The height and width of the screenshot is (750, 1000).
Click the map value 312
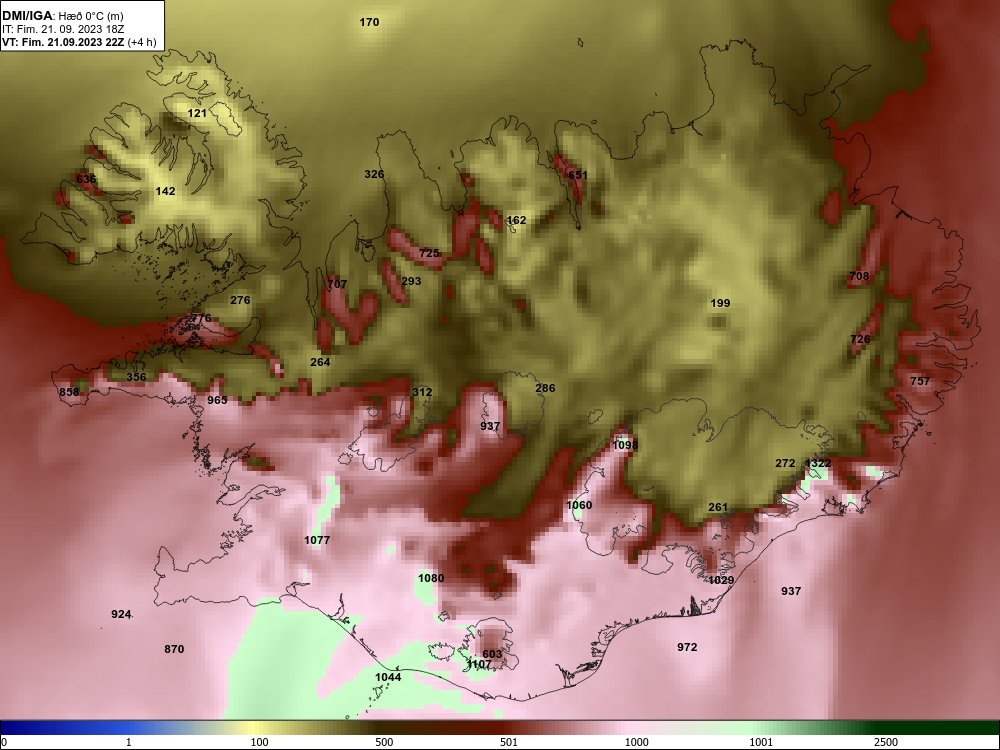(x=422, y=392)
